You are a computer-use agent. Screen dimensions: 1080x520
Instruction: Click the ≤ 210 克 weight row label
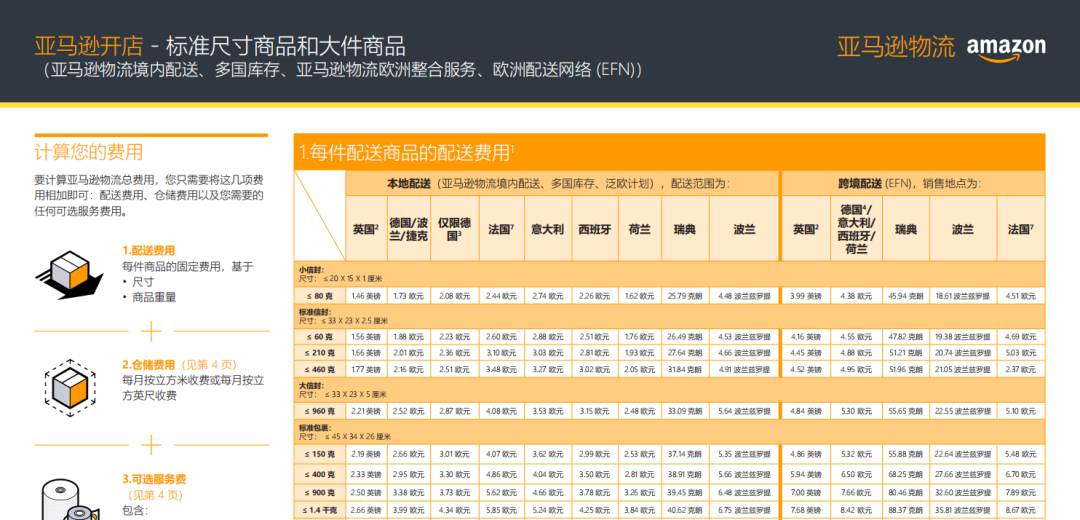click(x=320, y=353)
